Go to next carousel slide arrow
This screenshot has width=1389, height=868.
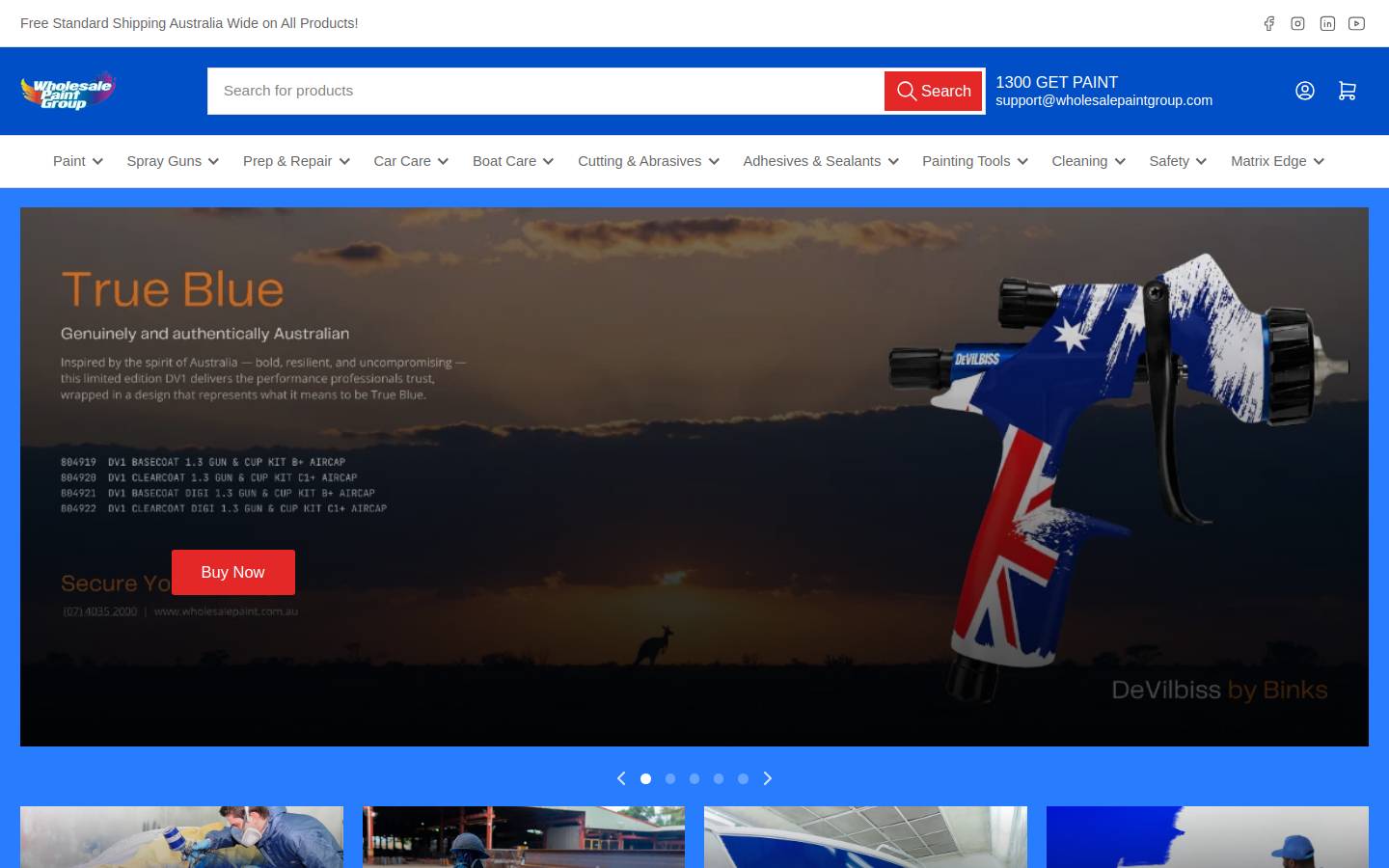(768, 778)
